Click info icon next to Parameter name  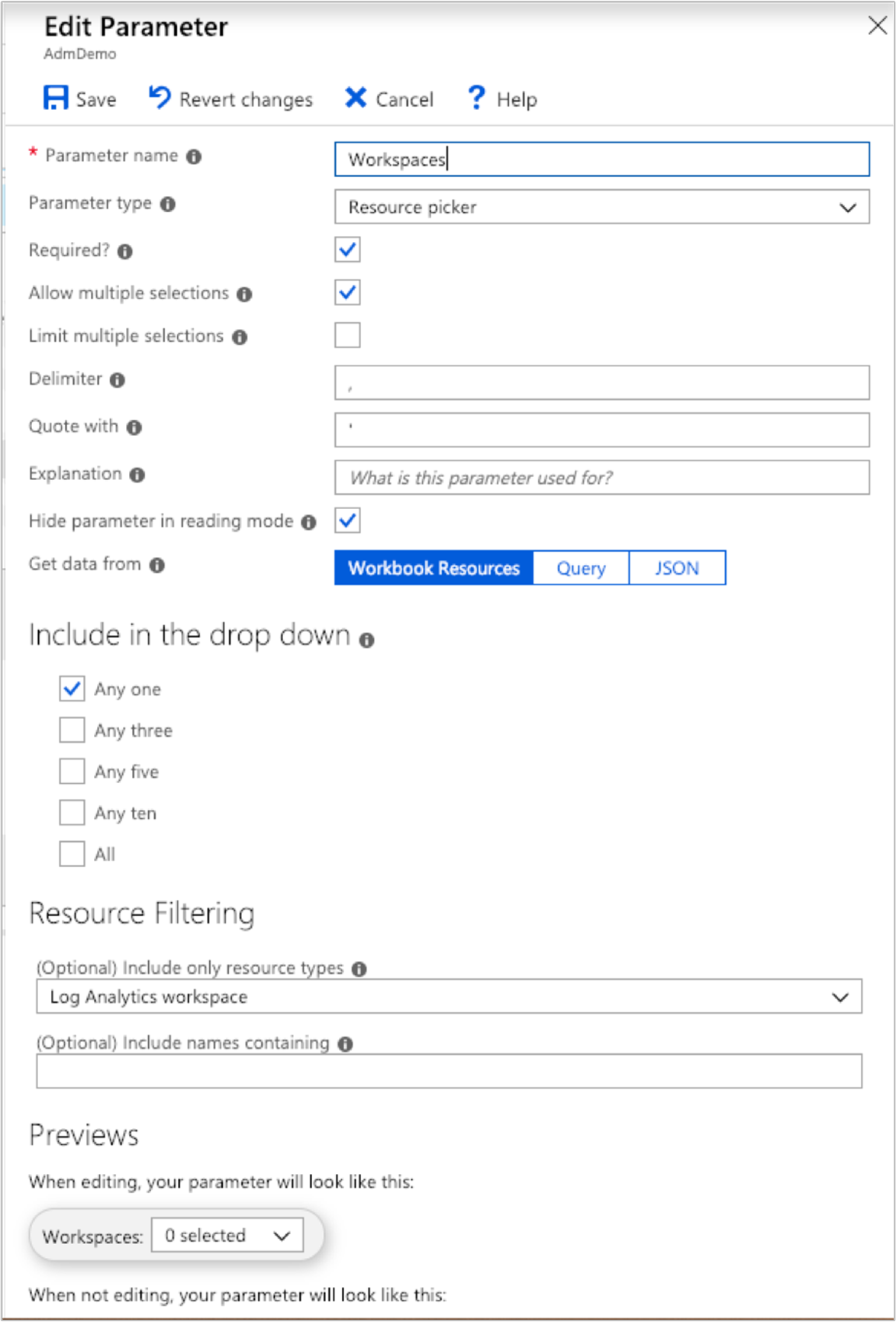195,156
